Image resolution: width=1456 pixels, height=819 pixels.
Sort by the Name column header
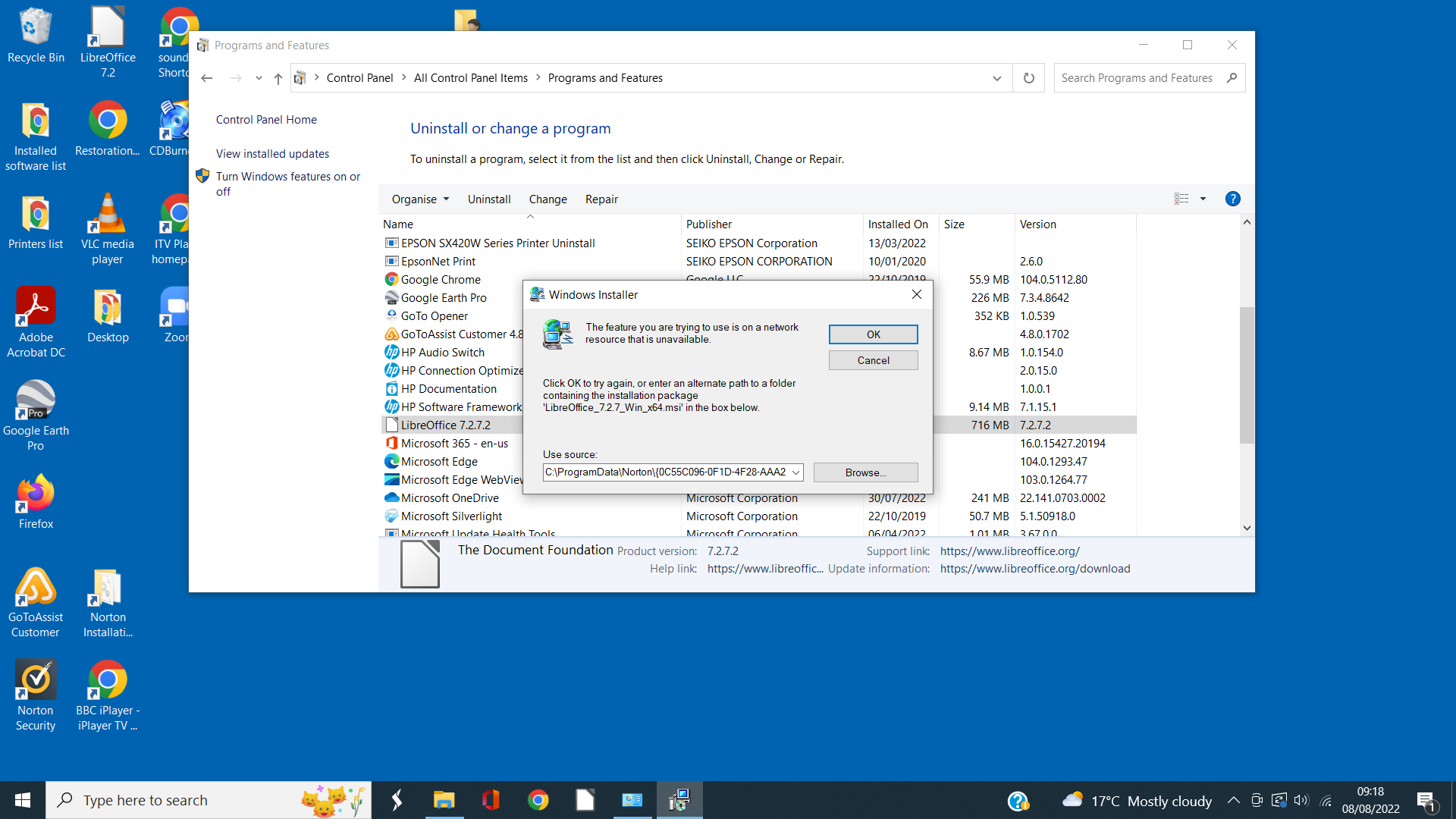click(x=530, y=224)
